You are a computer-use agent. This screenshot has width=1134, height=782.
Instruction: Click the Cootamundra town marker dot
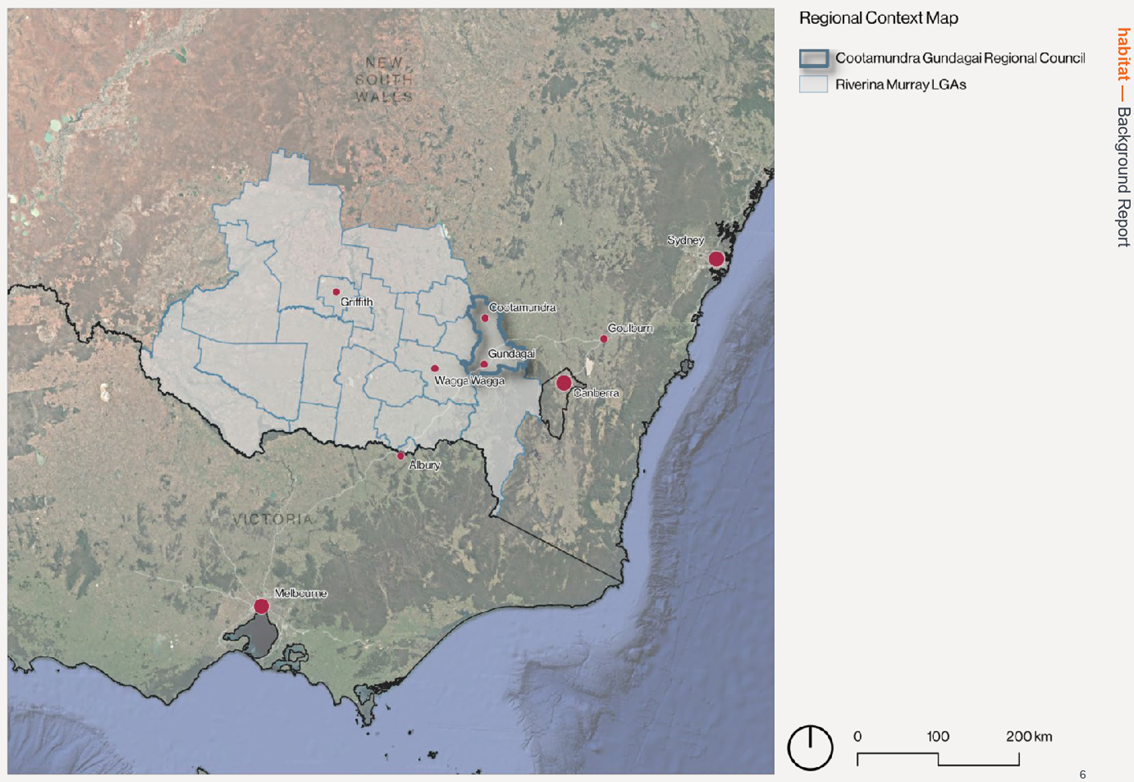pos(485,318)
